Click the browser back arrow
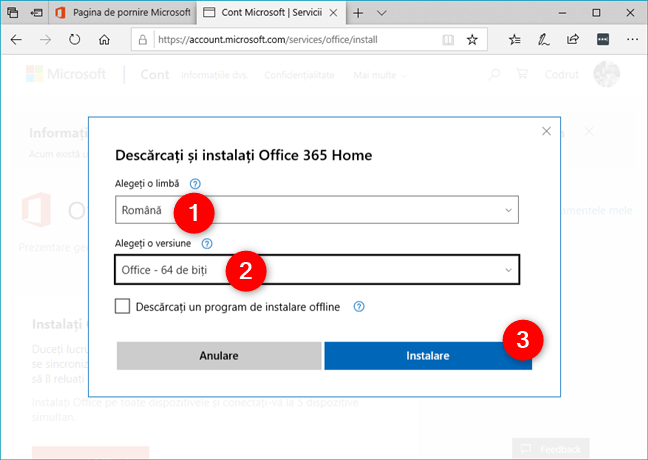648x460 pixels. pyautogui.click(x=16, y=40)
